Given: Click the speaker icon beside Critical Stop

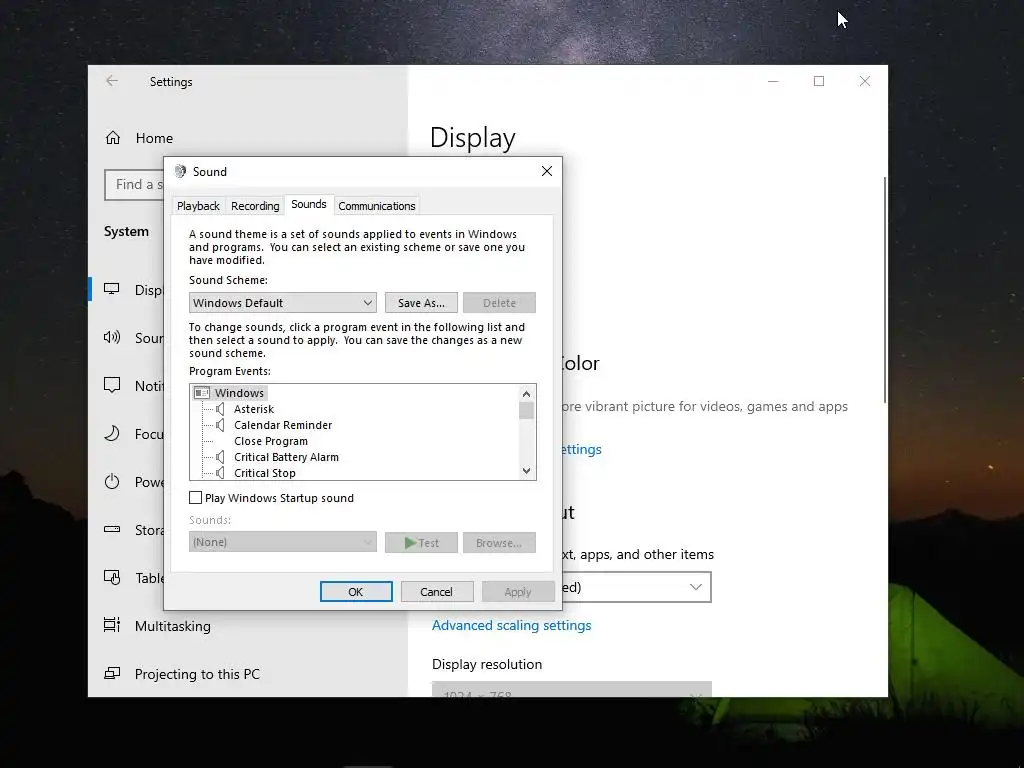Looking at the screenshot, I should coord(221,473).
